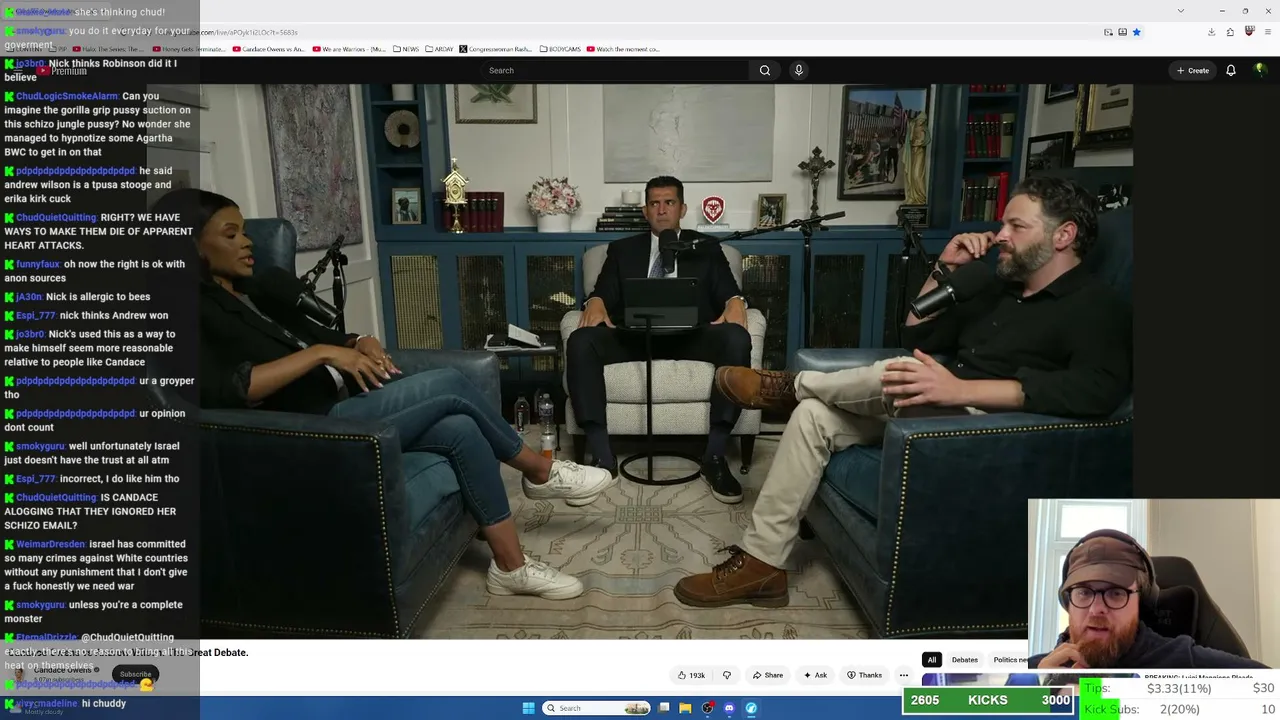This screenshot has width=1280, height=720.
Task: Click username ChudLogicSmokeAlarm in chat
Action: coord(66,96)
